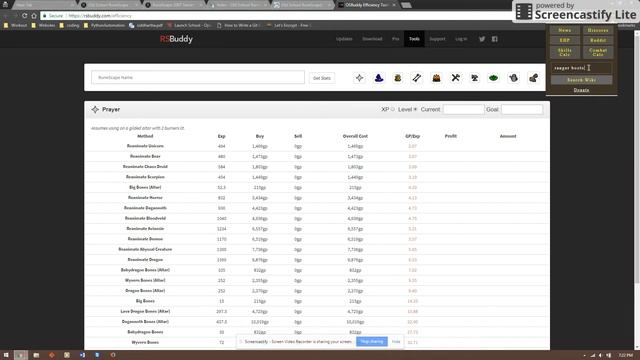This screenshot has width=640, height=360.
Task: Click the Reanimate Bloodveld row
Action: point(317,218)
